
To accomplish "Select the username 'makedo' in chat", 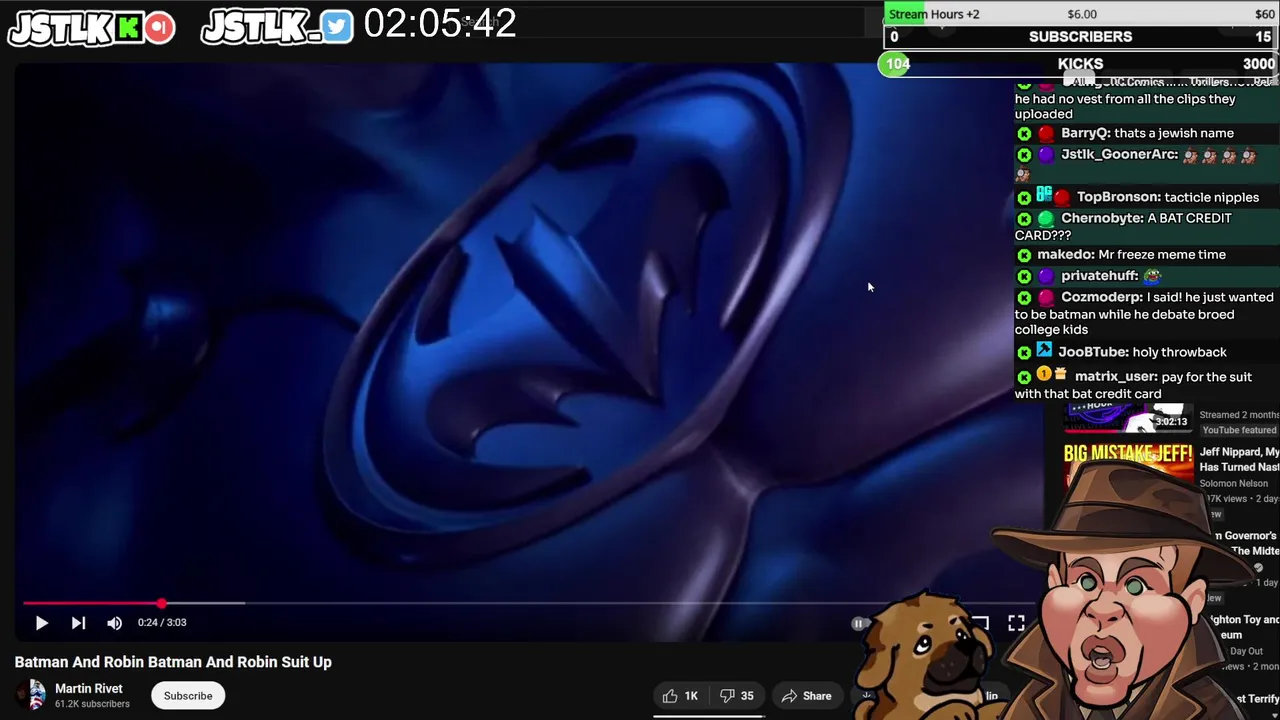I will click(1065, 255).
